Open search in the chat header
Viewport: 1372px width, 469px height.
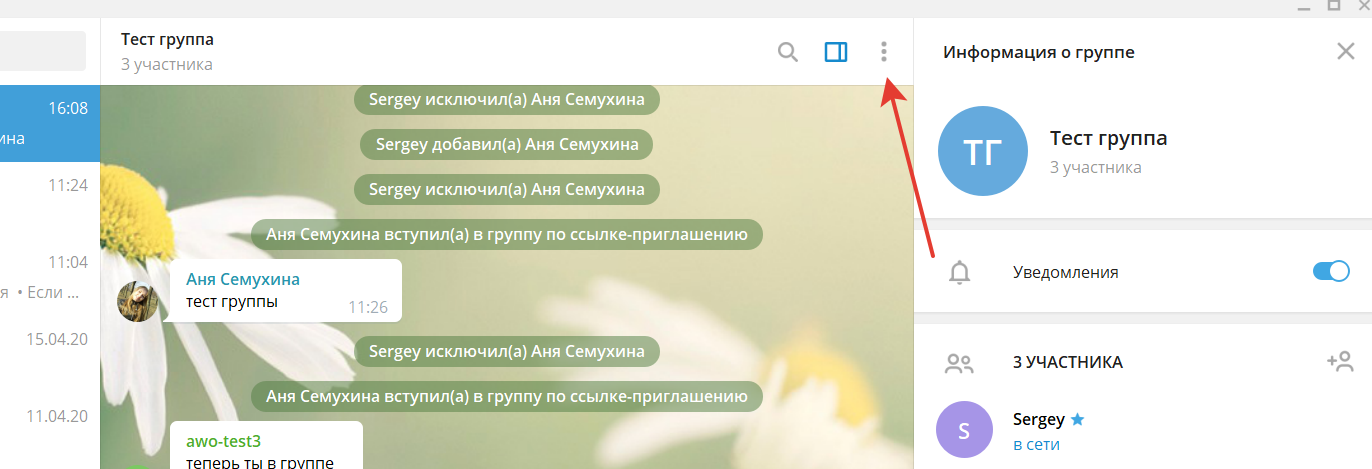[x=788, y=52]
